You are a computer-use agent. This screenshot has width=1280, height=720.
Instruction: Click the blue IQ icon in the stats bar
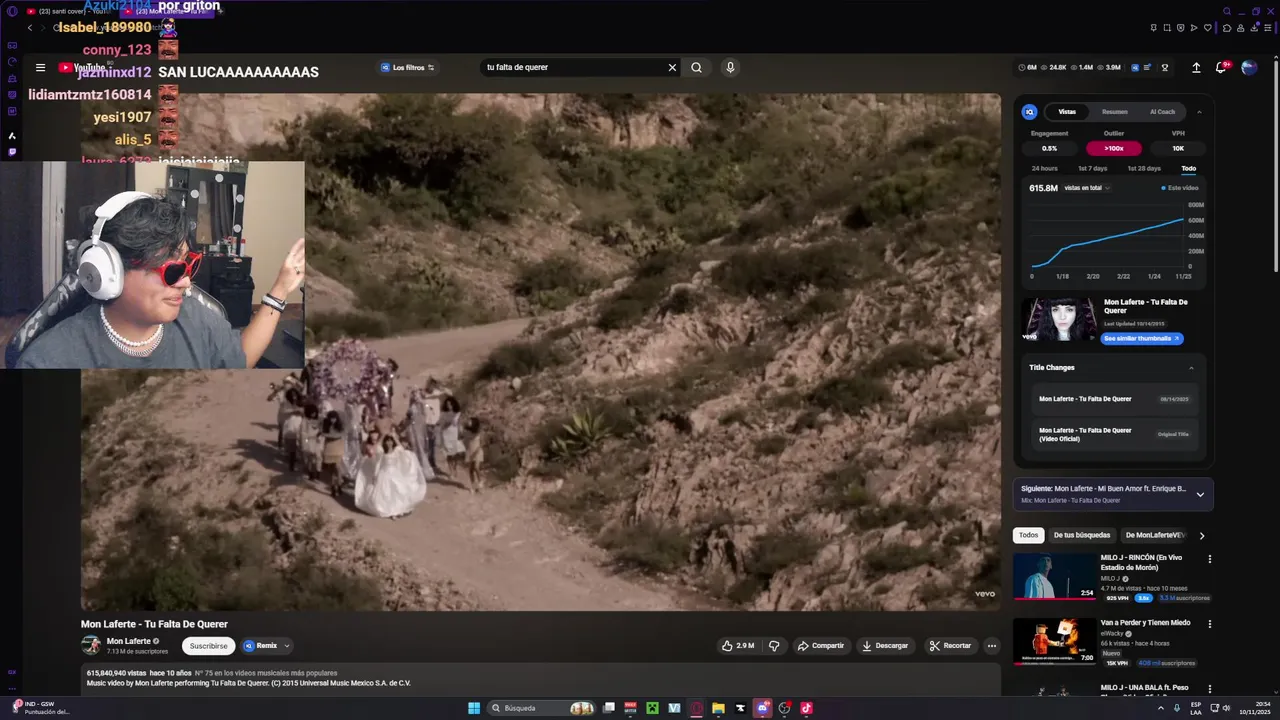[x=1135, y=68]
